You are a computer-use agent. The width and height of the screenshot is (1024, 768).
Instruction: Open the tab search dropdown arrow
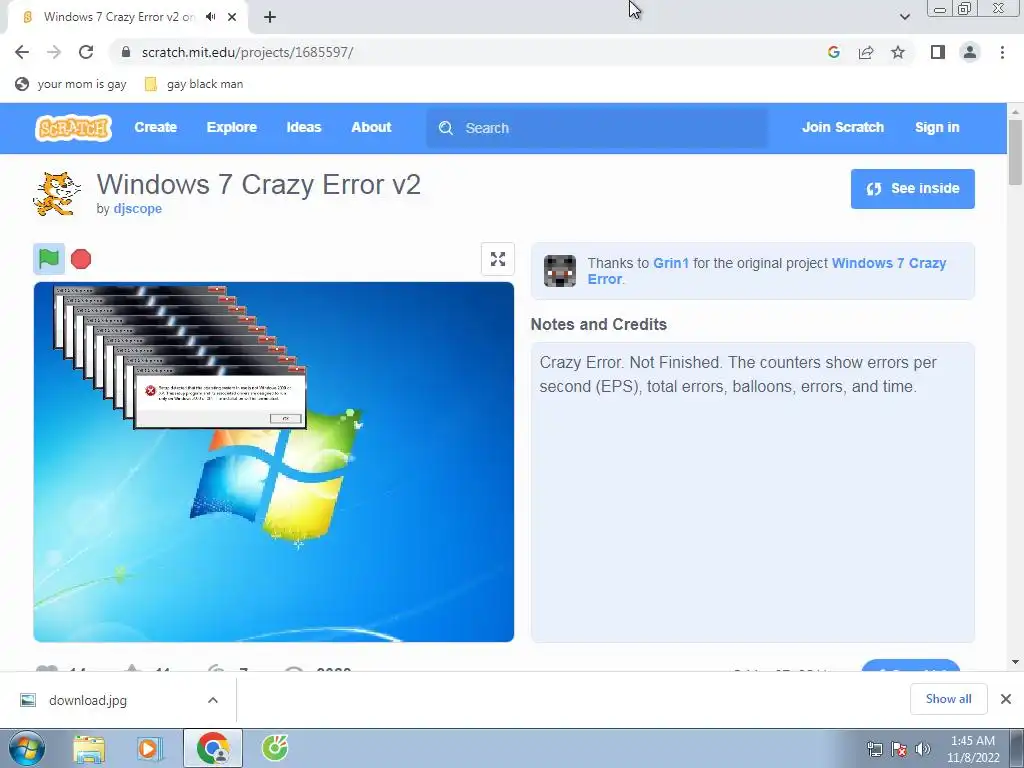(x=904, y=17)
